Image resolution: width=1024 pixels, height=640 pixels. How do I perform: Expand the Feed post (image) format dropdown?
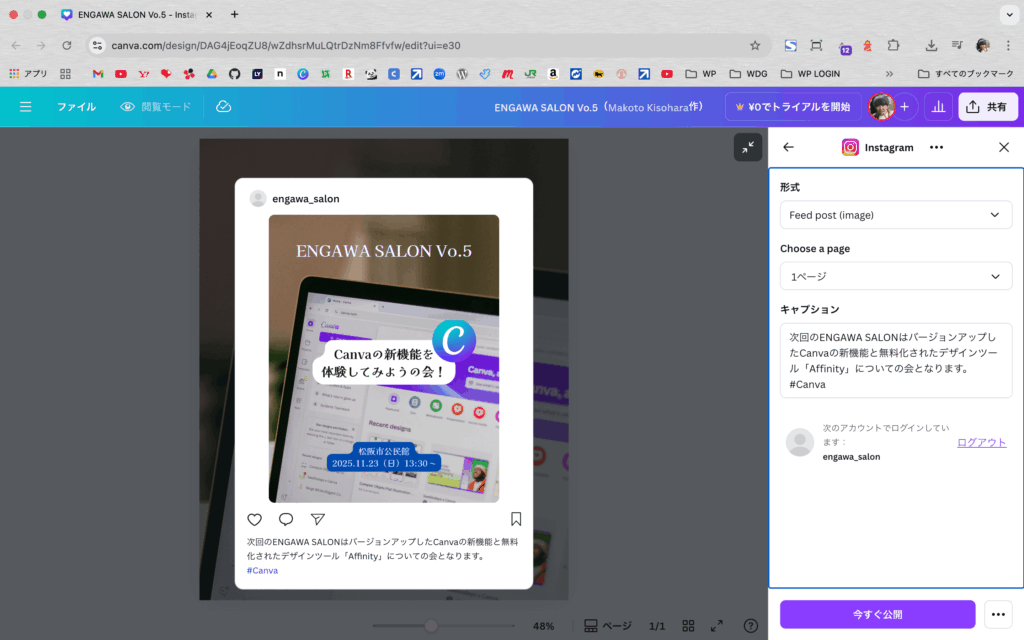coord(896,215)
